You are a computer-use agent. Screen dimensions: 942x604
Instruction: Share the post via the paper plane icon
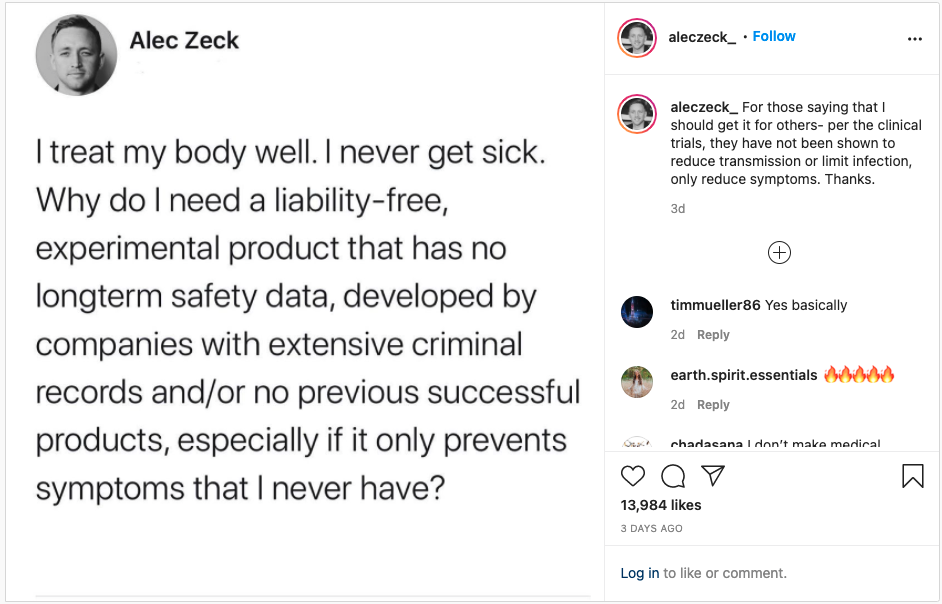(712, 476)
